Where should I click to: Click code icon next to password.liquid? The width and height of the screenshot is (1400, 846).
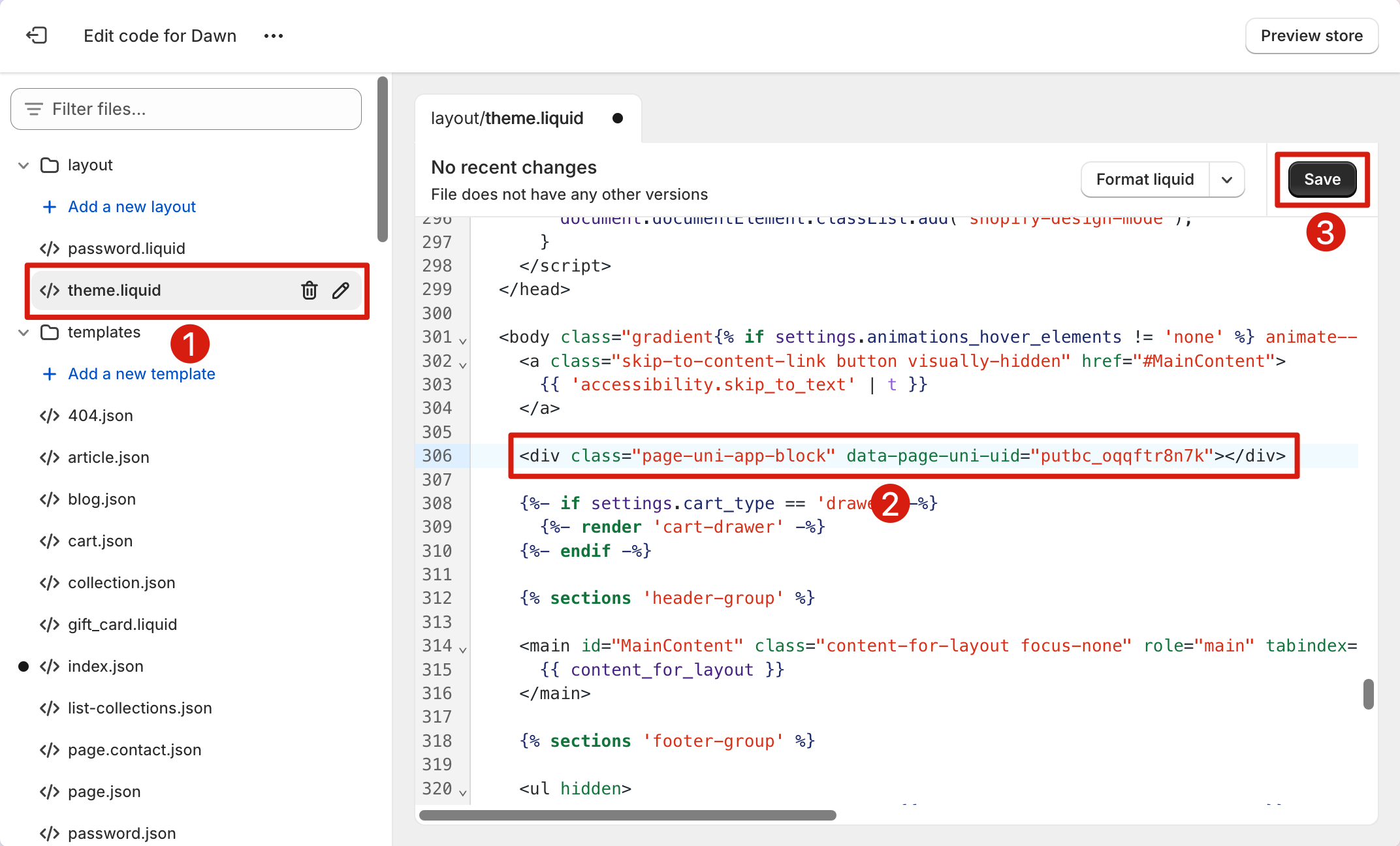[x=50, y=249]
